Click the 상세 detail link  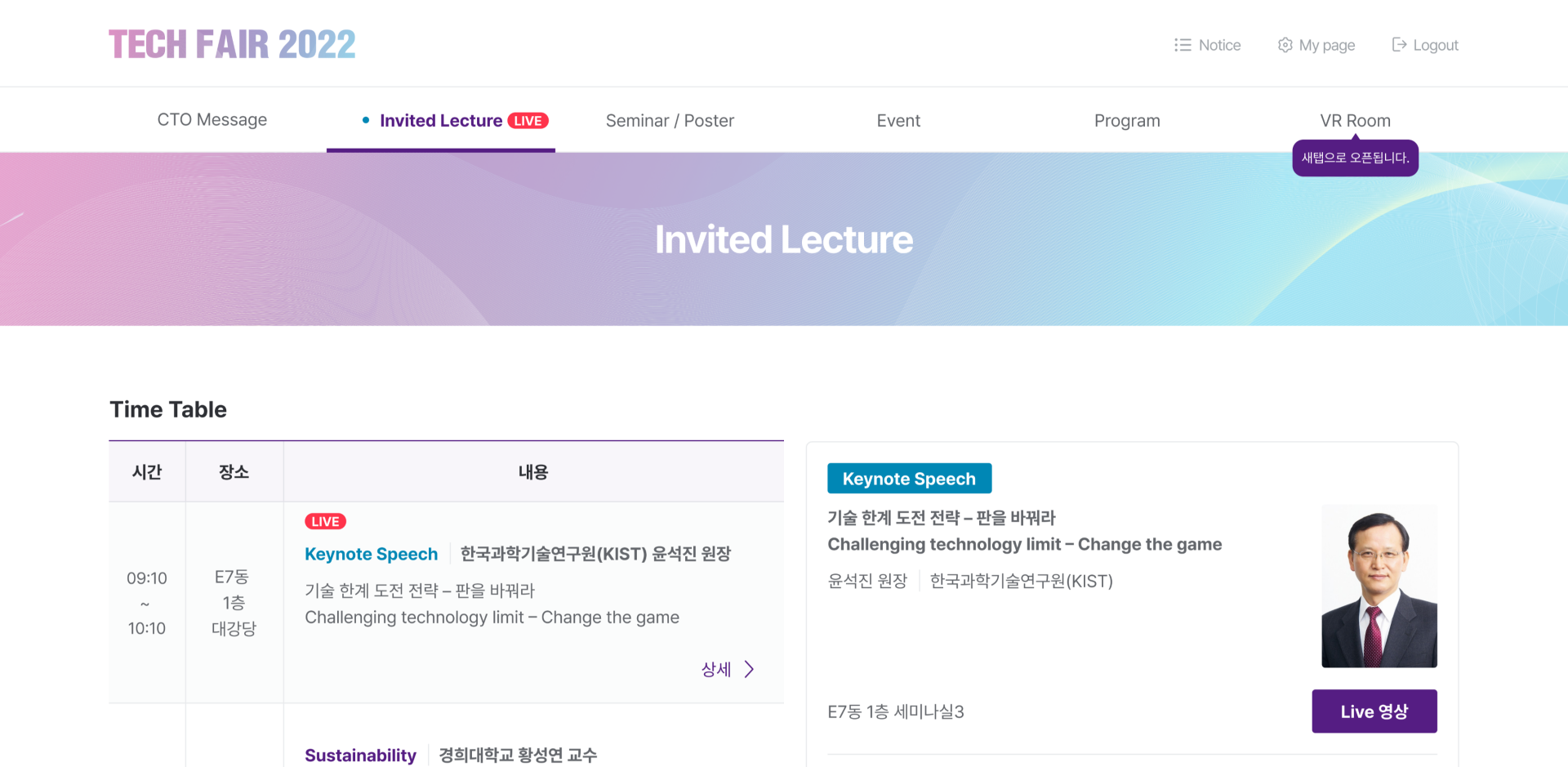[716, 670]
